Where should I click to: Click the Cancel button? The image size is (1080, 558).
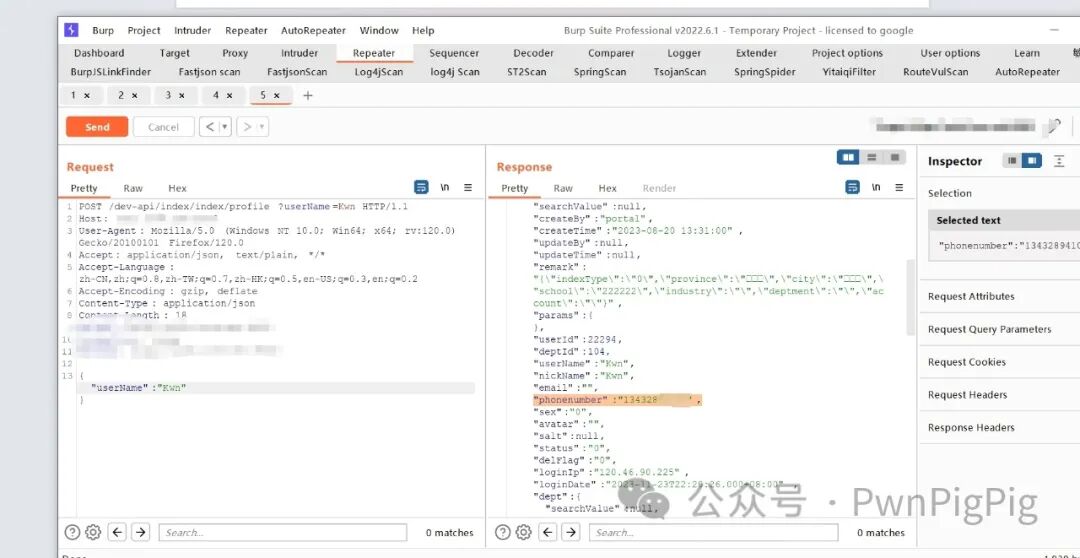coord(163,127)
